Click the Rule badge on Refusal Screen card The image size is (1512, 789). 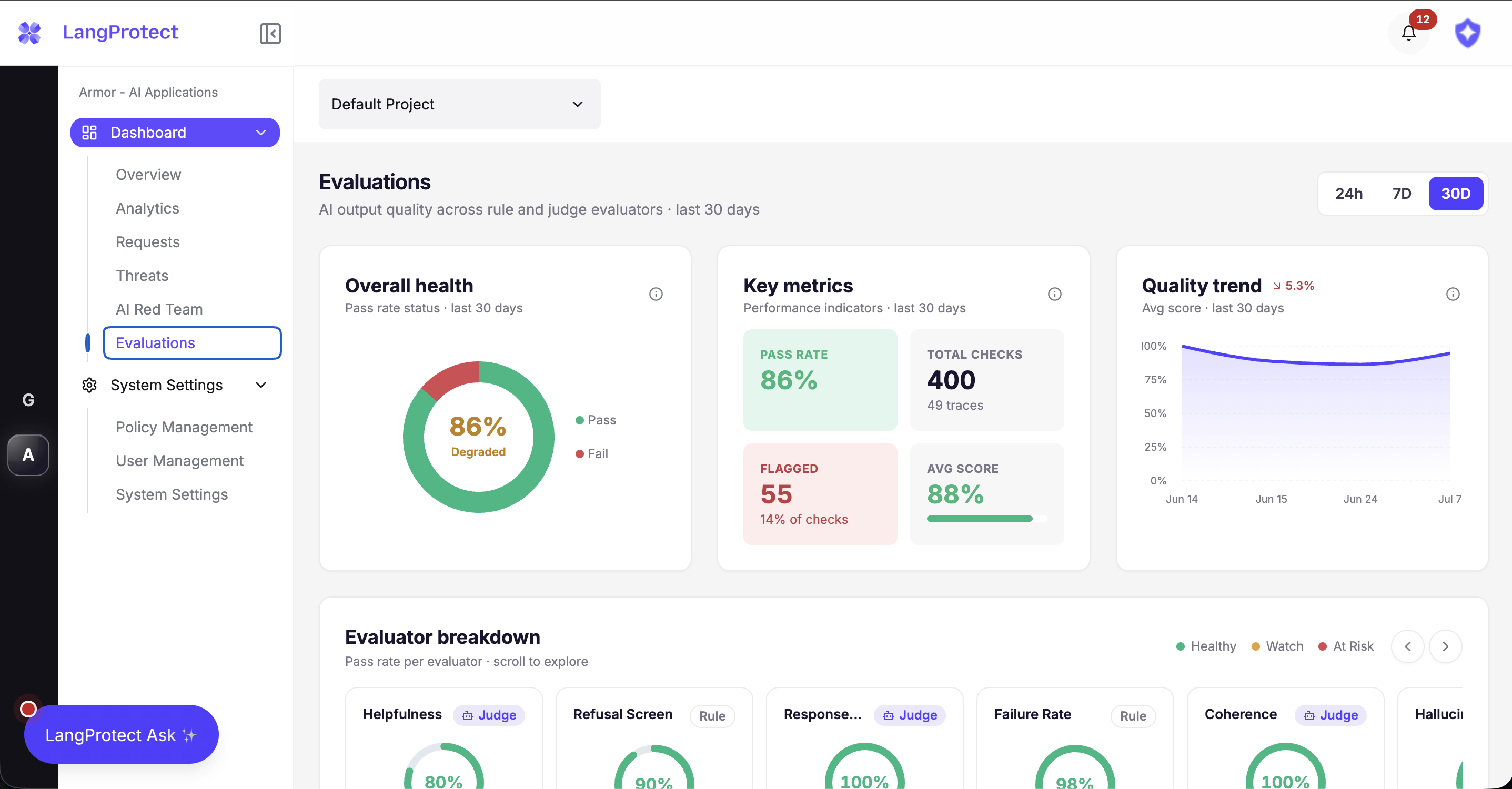pyautogui.click(x=712, y=716)
